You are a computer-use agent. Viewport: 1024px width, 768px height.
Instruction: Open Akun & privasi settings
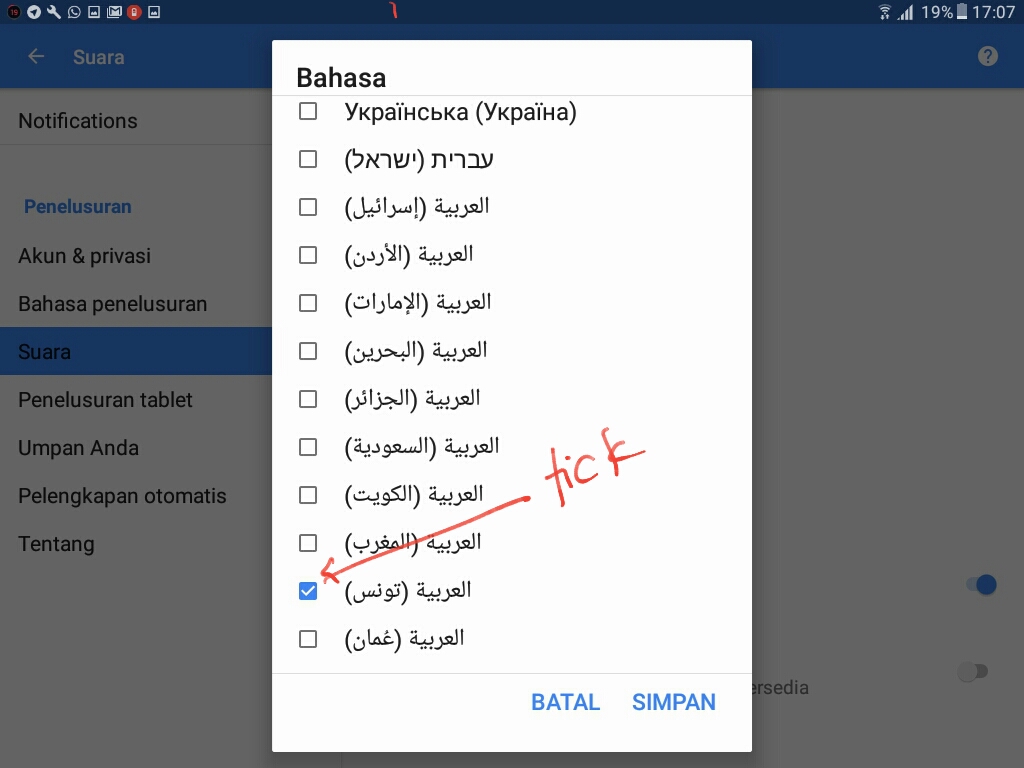tap(85, 256)
